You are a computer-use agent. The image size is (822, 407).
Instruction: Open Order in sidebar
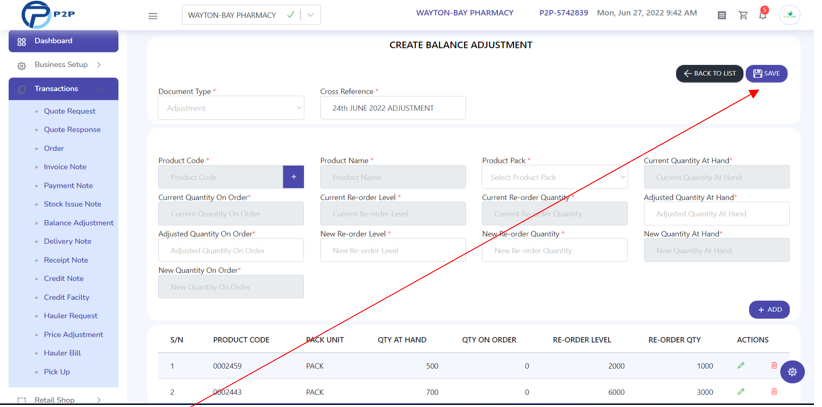tap(54, 148)
